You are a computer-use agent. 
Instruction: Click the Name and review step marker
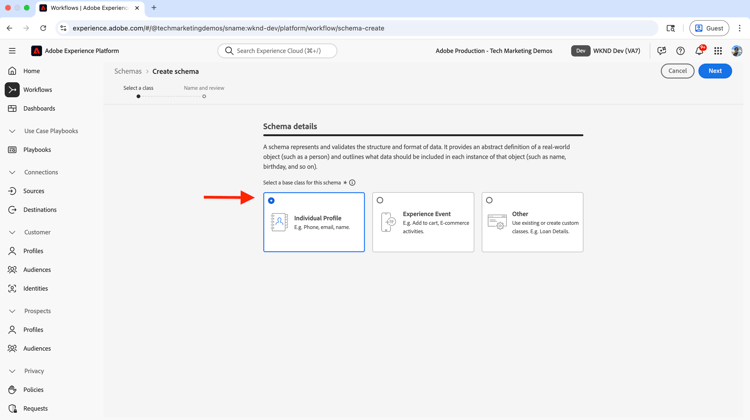pos(204,96)
